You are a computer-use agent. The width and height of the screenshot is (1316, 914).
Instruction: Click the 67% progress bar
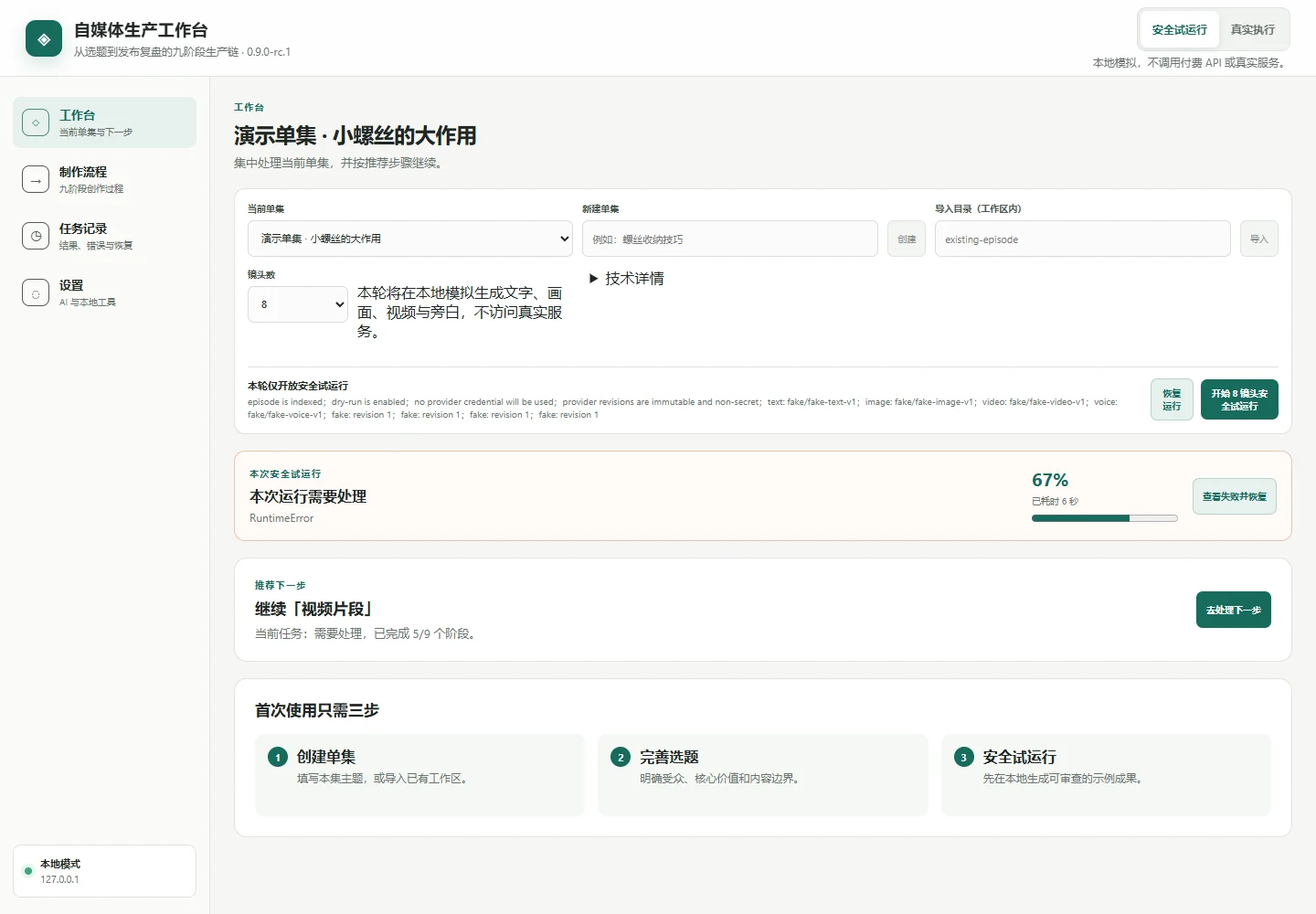click(1105, 518)
